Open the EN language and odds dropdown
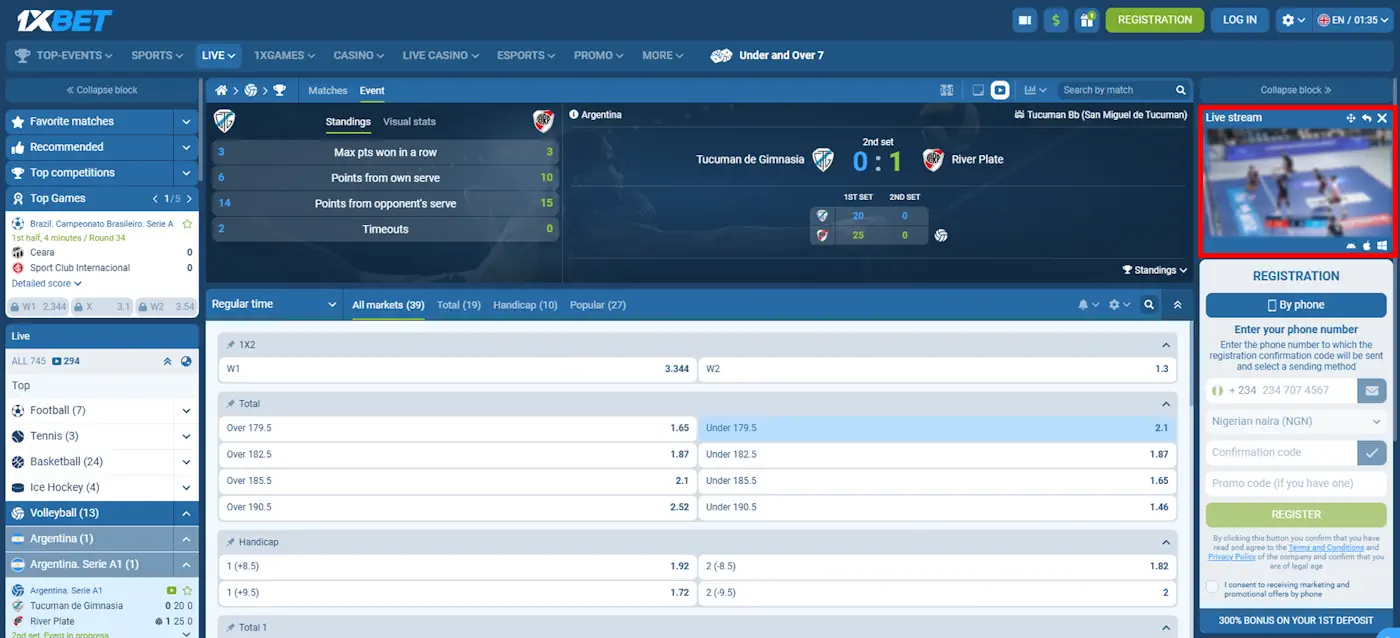Screen dimensions: 1400x638 [x=1354, y=19]
